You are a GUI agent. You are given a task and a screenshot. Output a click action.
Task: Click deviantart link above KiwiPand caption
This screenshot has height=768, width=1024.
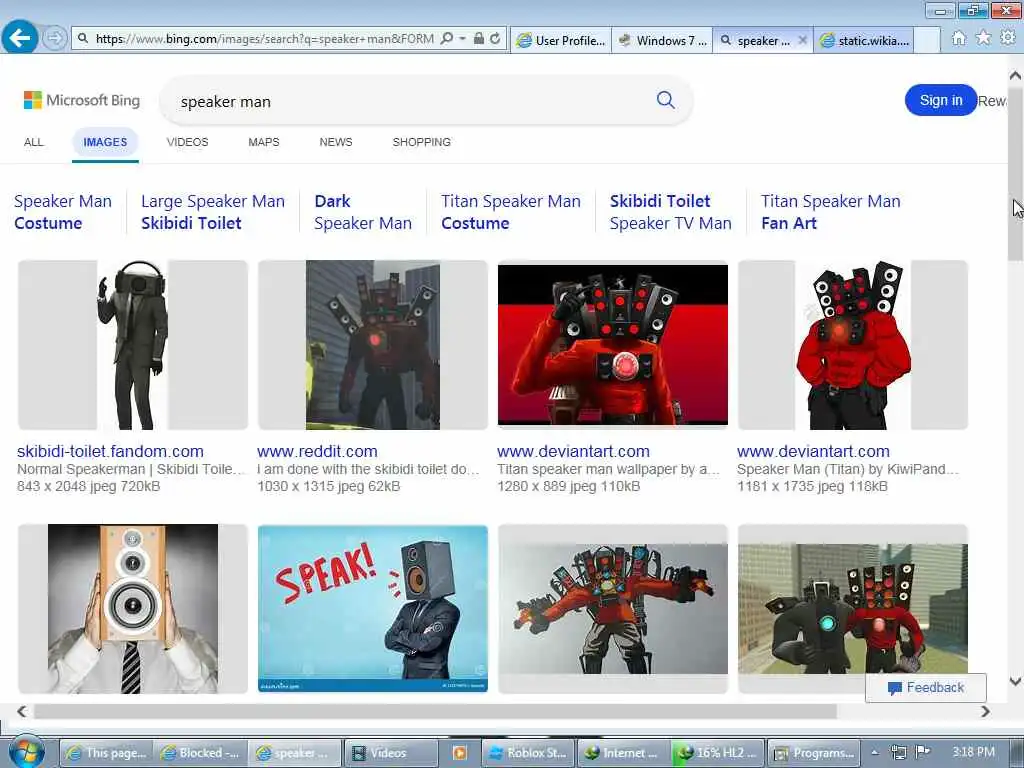813,451
